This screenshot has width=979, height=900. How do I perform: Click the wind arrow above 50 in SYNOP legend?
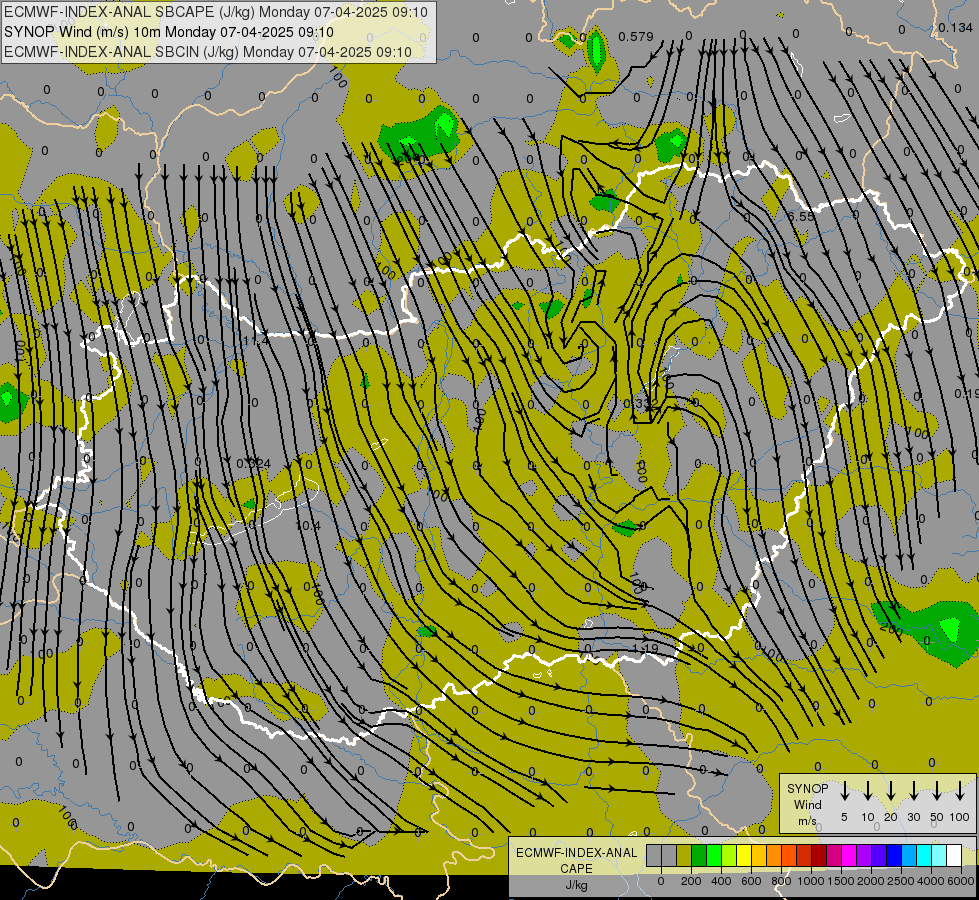coord(937,791)
